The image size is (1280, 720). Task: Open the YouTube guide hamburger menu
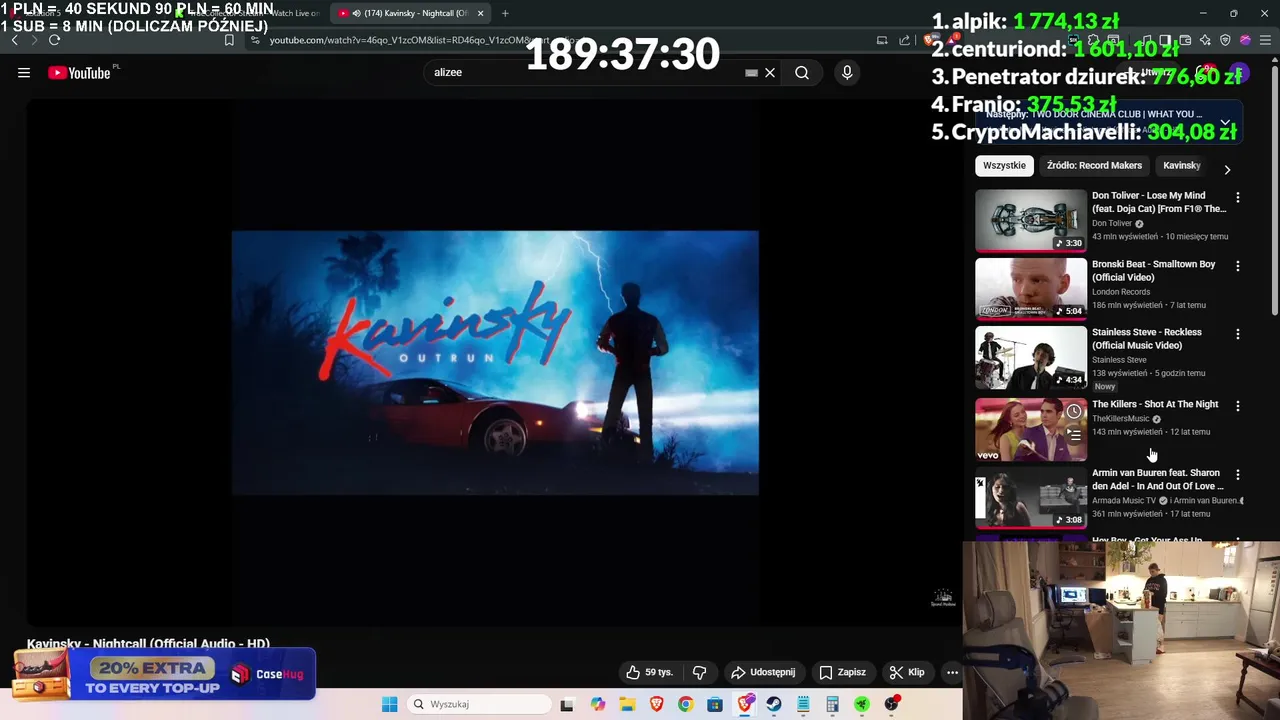point(24,73)
